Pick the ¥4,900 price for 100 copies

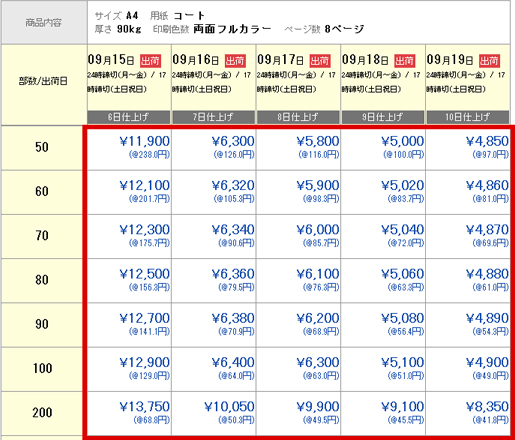coord(487,362)
